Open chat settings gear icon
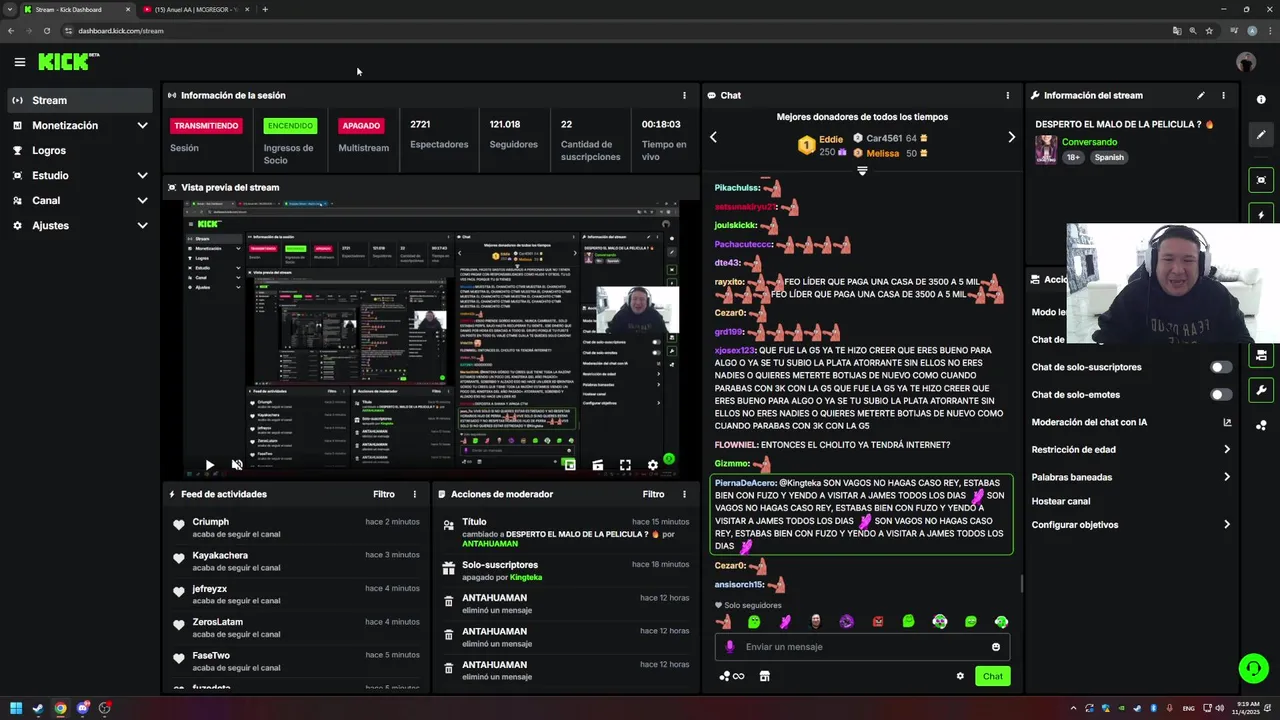Image resolution: width=1280 pixels, height=720 pixels. [x=960, y=676]
